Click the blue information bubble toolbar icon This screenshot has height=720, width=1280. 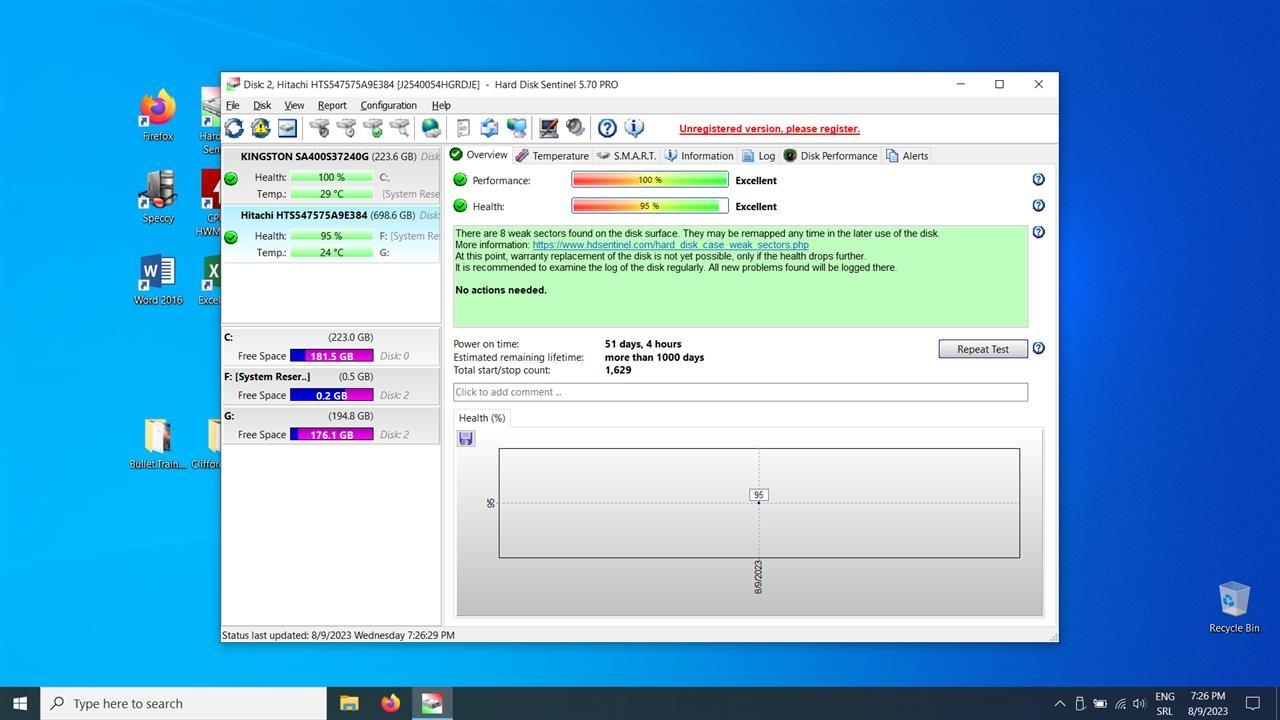634,128
